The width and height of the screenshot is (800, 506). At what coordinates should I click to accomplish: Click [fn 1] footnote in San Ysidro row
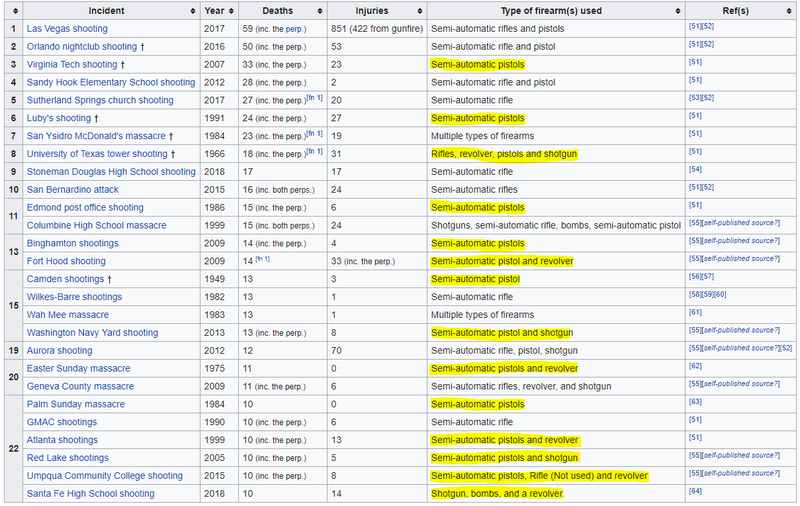[x=314, y=133]
